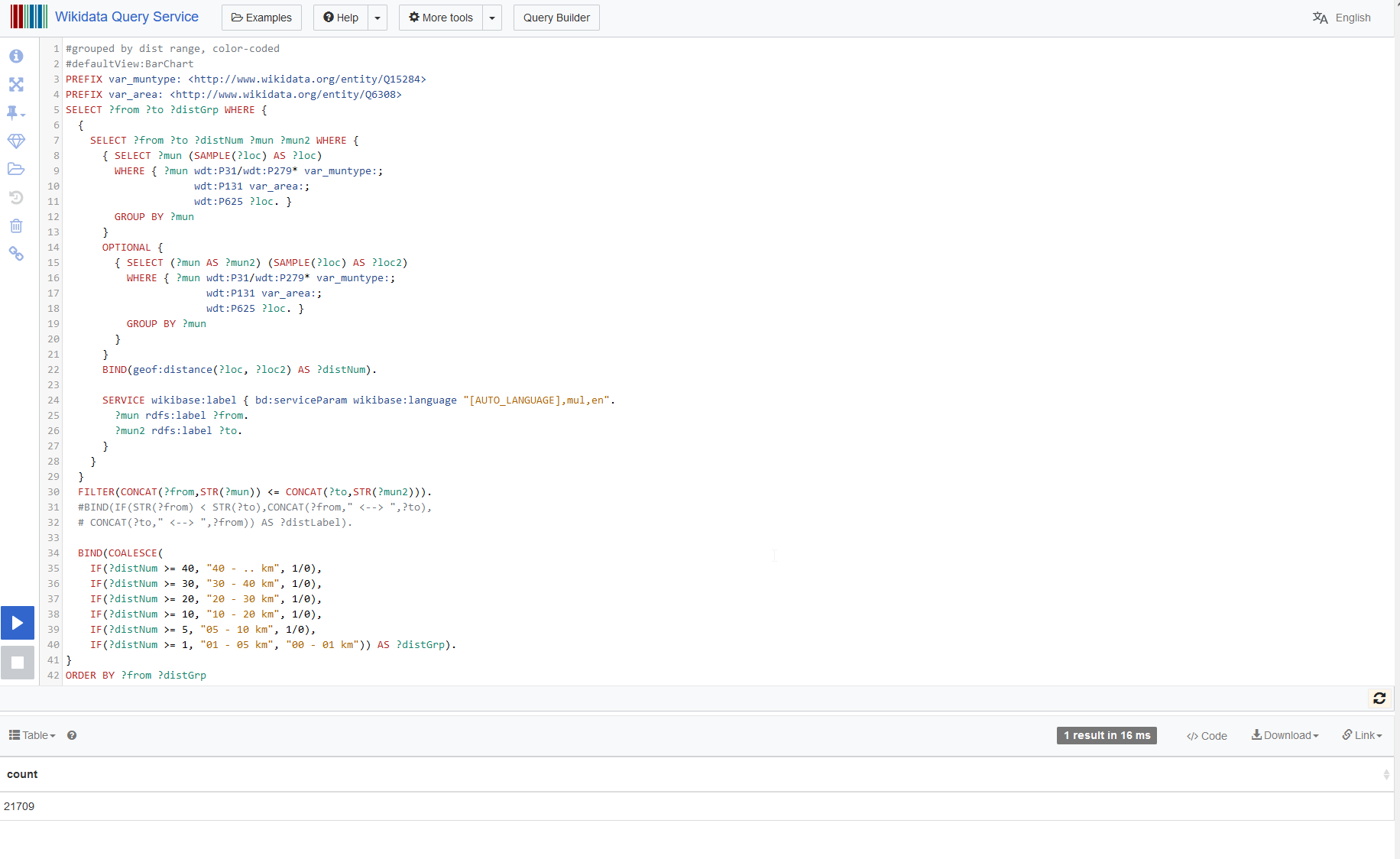Launch the Query Builder
Image resolution: width=1400 pixels, height=859 pixels.
[556, 18]
